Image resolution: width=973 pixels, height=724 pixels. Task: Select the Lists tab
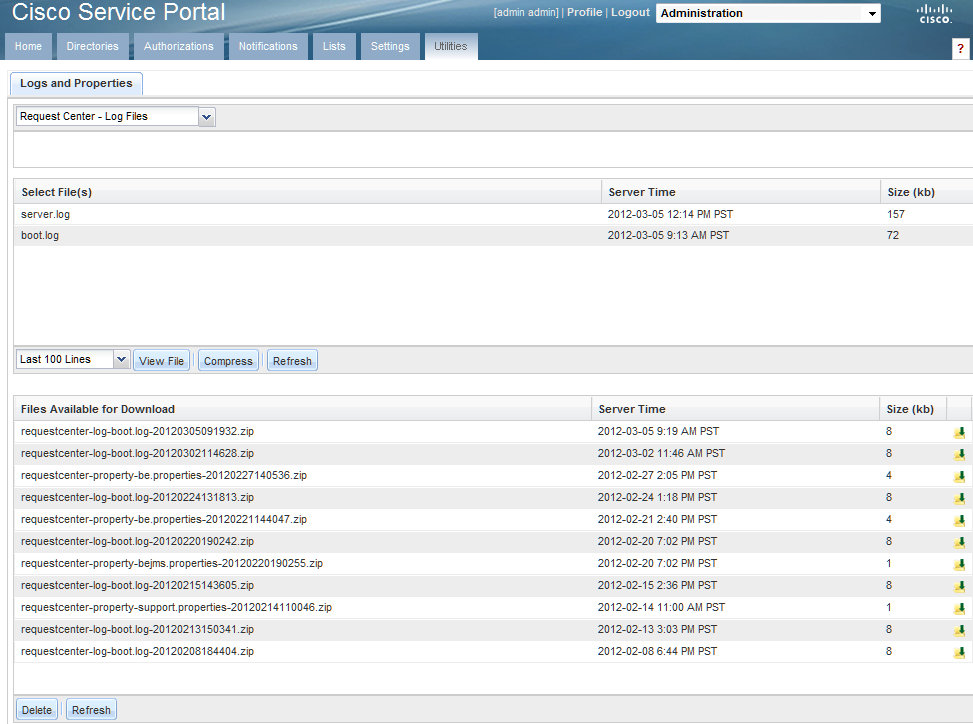(334, 47)
